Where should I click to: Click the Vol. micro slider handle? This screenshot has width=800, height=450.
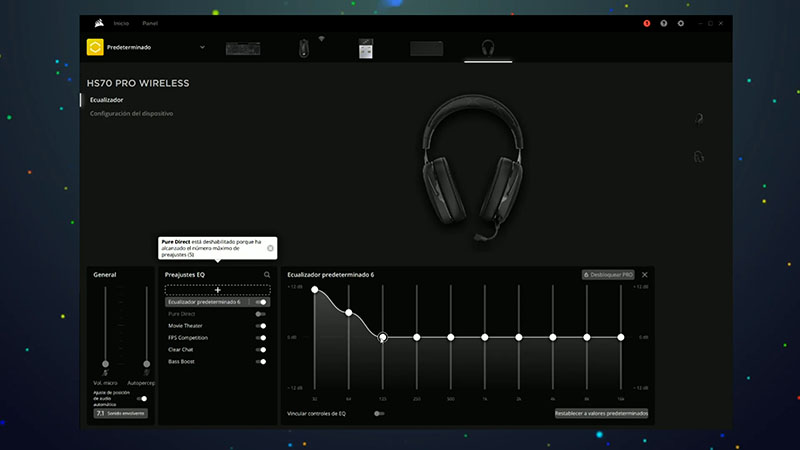pos(105,364)
